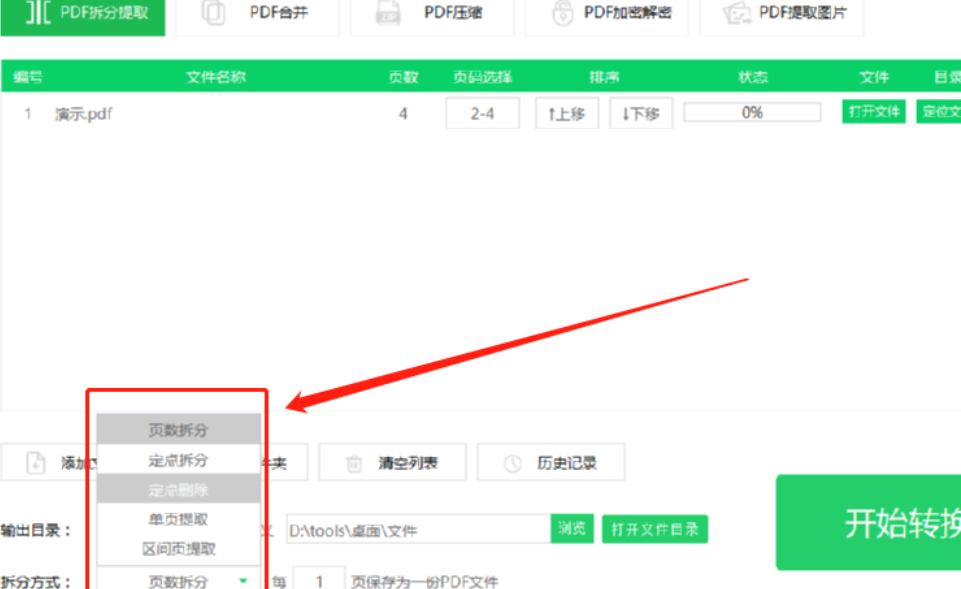Click the padlock encryption icon
Screen dimensions: 961x589
tap(563, 12)
